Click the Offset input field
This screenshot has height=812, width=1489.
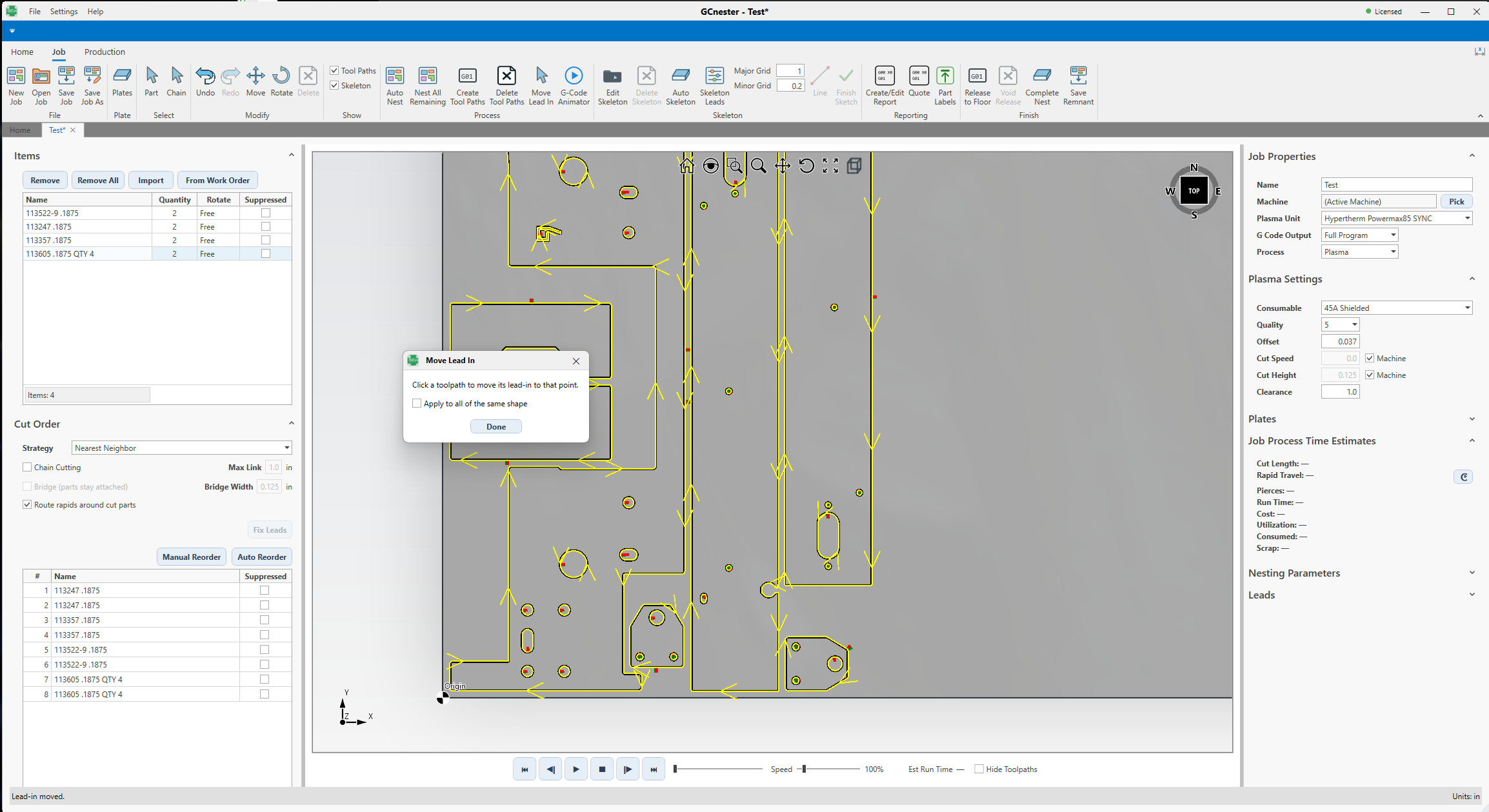[1341, 341]
